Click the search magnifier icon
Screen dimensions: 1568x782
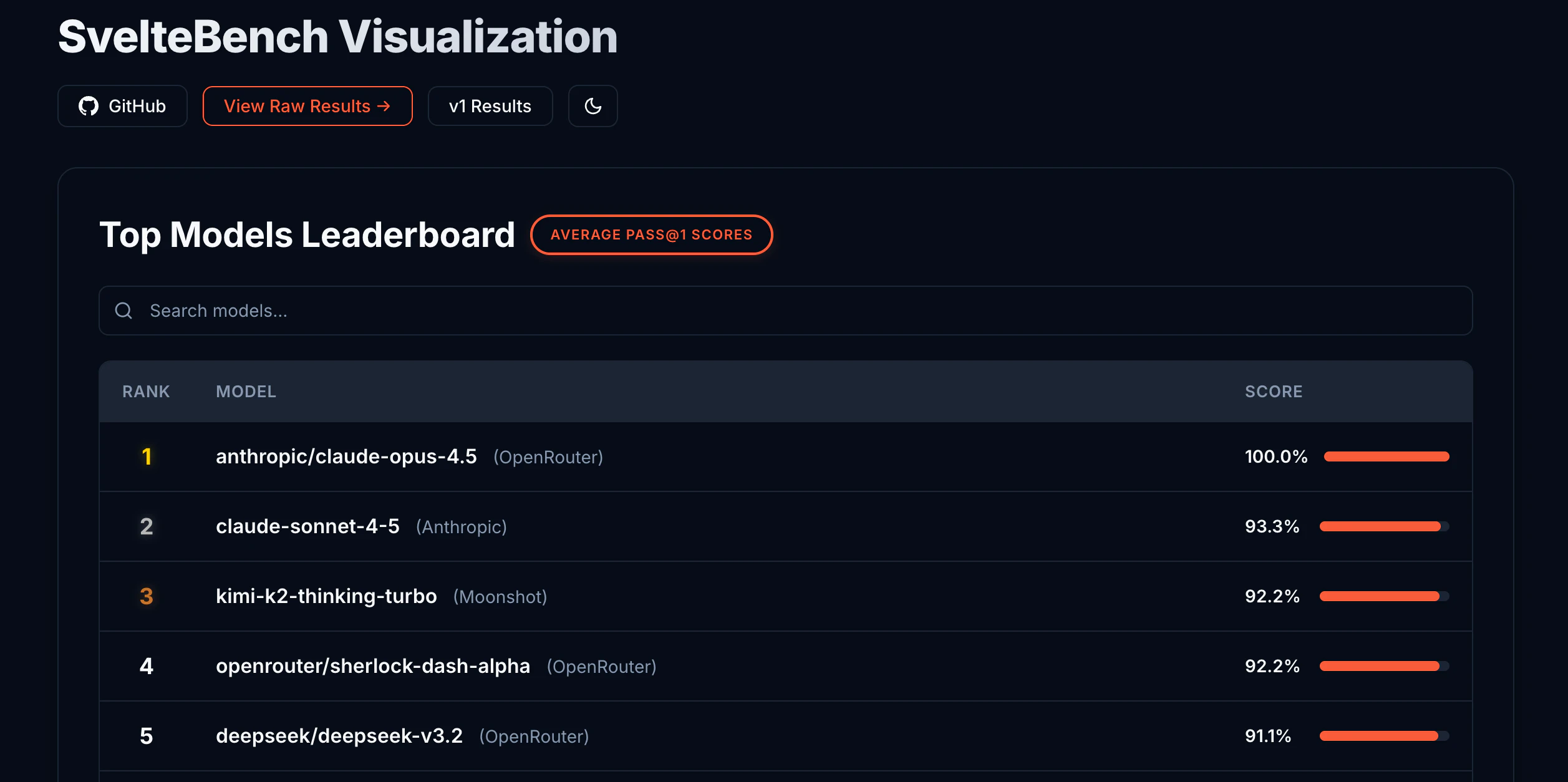(x=123, y=311)
